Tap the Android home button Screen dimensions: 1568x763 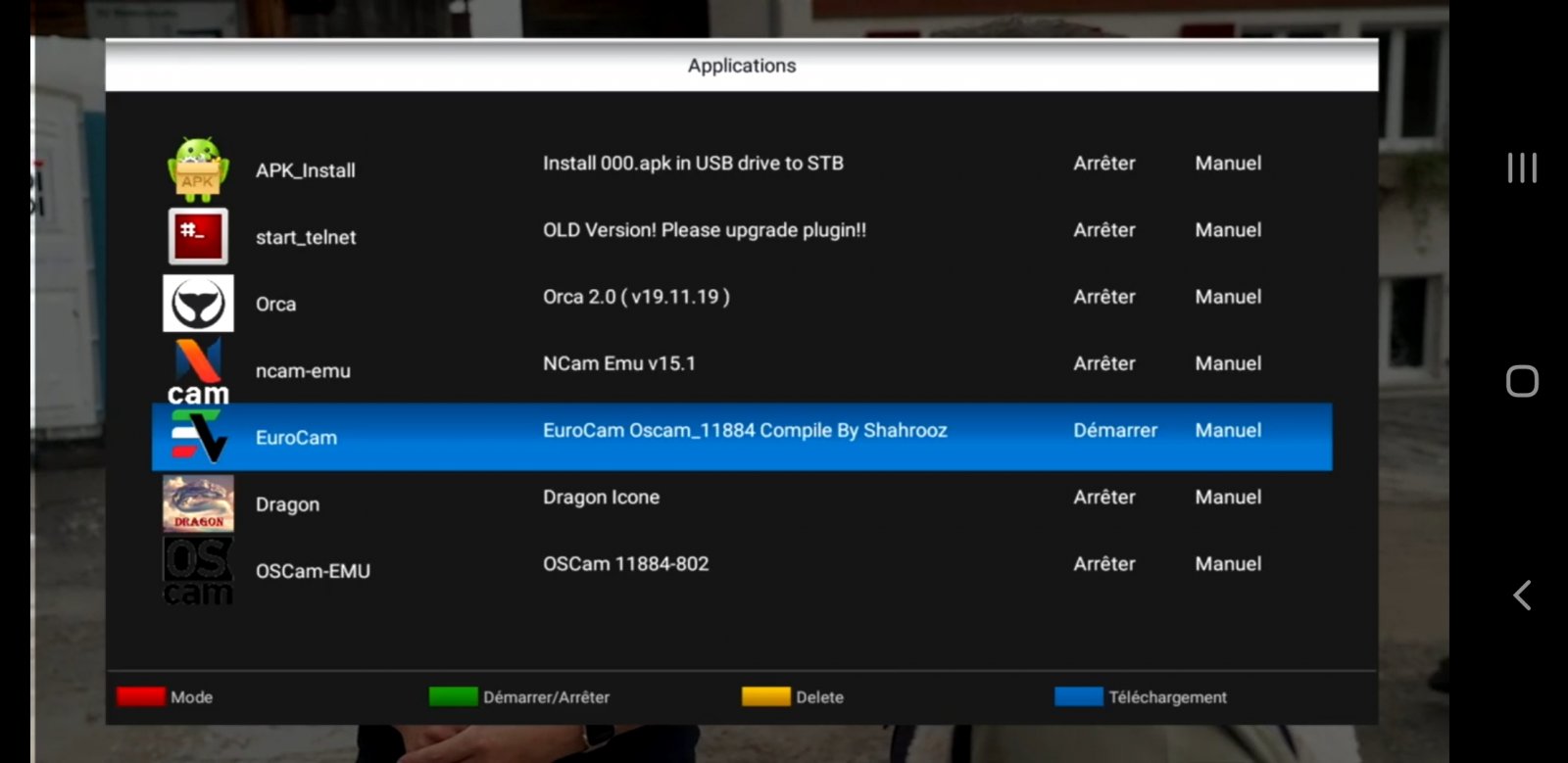coord(1522,381)
